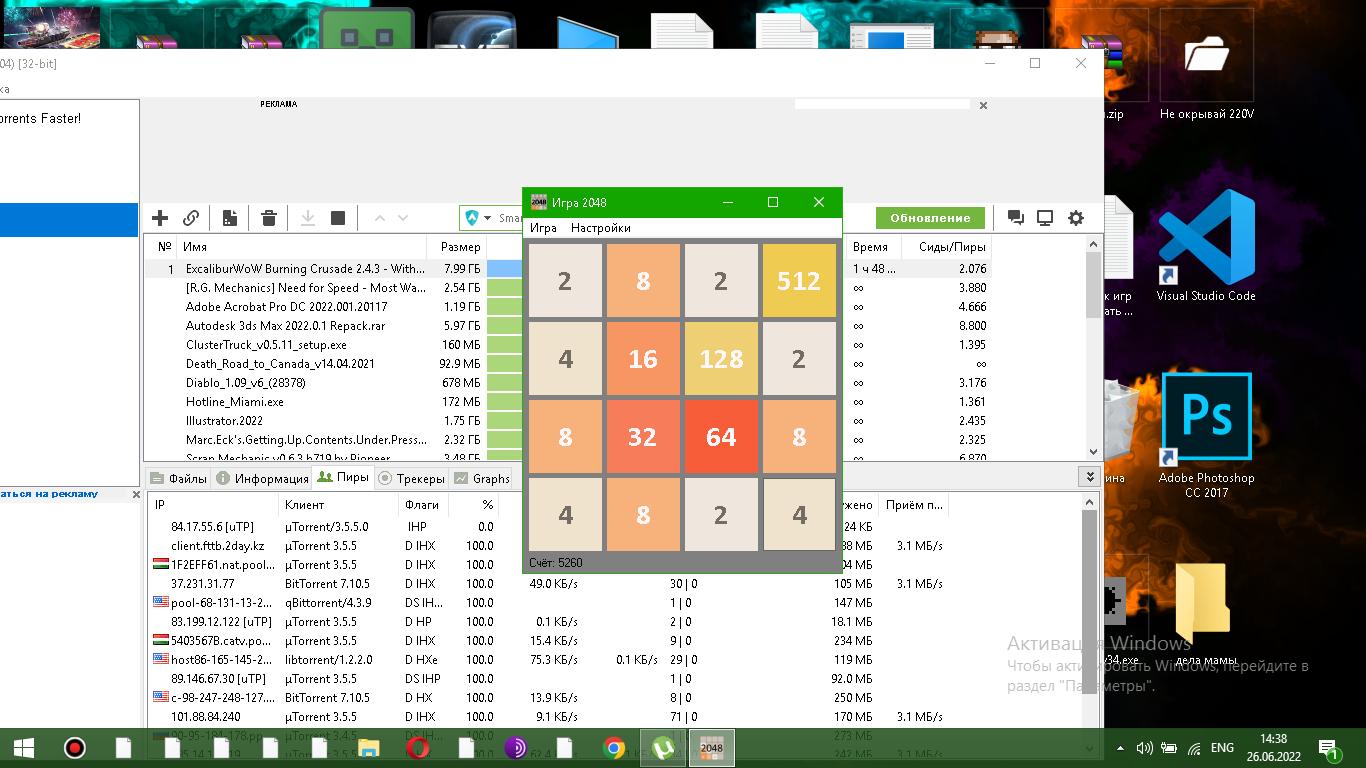The width and height of the screenshot is (1366, 768).
Task: Click the remote monitor icon in toolbar
Action: point(1045,218)
